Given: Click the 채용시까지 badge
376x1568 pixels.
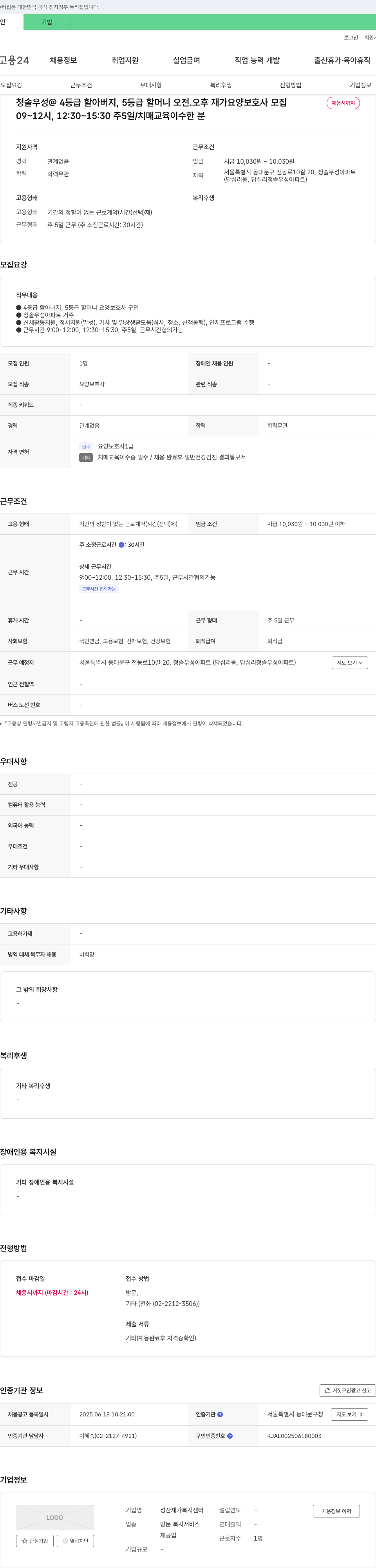Looking at the screenshot, I should (343, 103).
